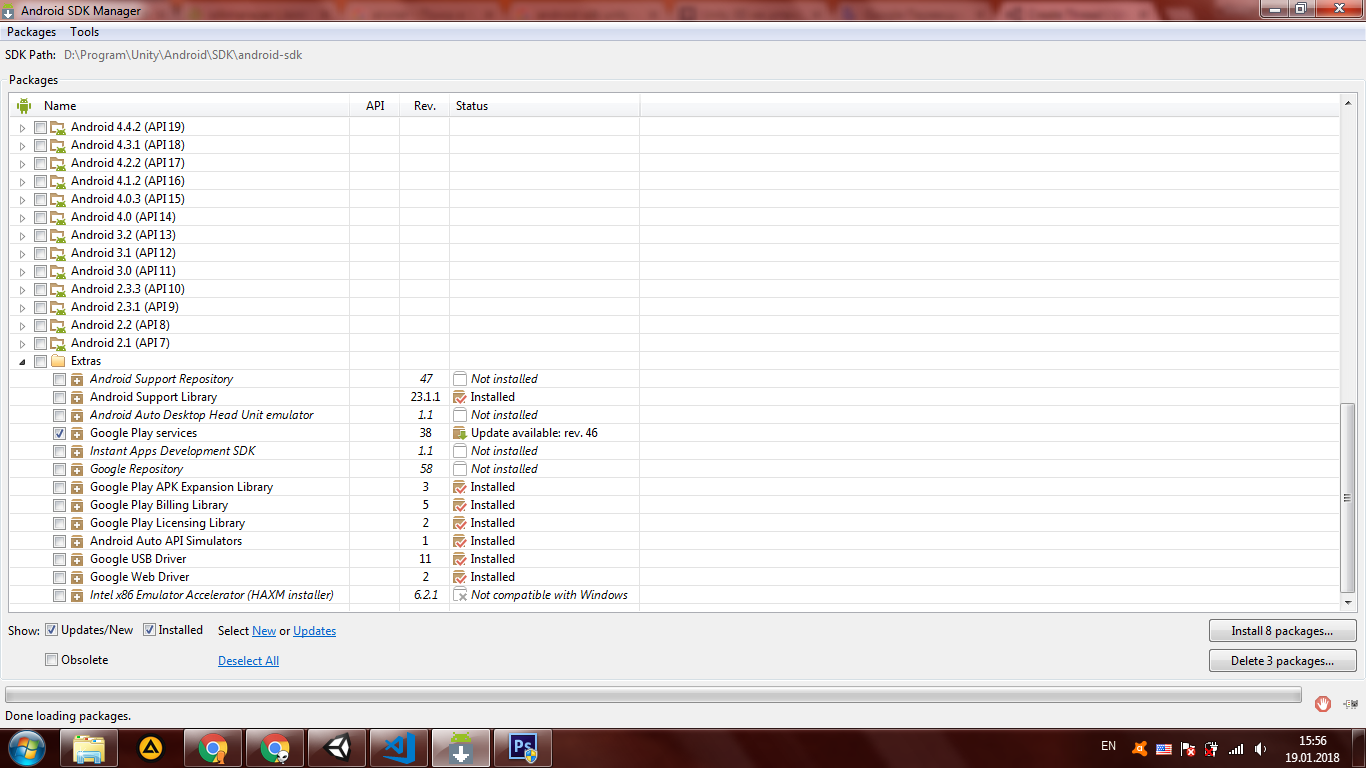Expand the Android 3.0 (API 11) node
This screenshot has height=768, width=1366.
point(22,272)
